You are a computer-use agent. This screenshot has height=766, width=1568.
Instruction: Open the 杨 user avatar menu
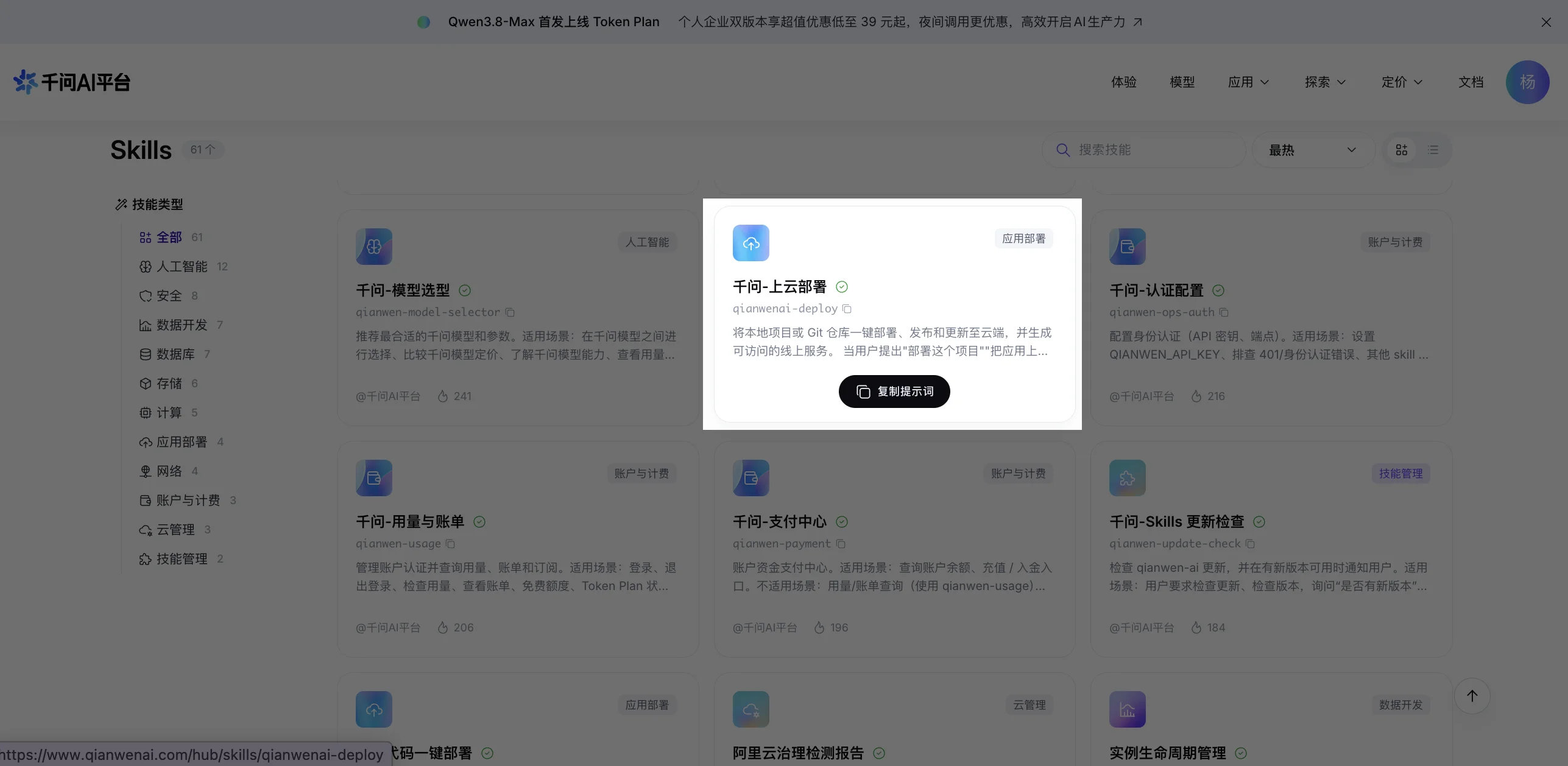pos(1527,82)
